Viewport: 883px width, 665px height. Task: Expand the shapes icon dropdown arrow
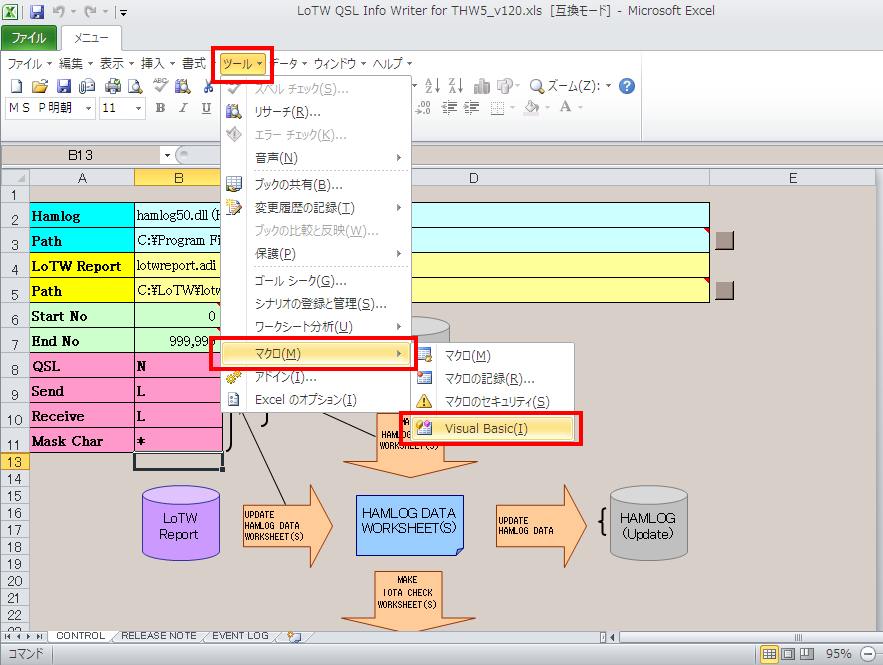tap(517, 86)
